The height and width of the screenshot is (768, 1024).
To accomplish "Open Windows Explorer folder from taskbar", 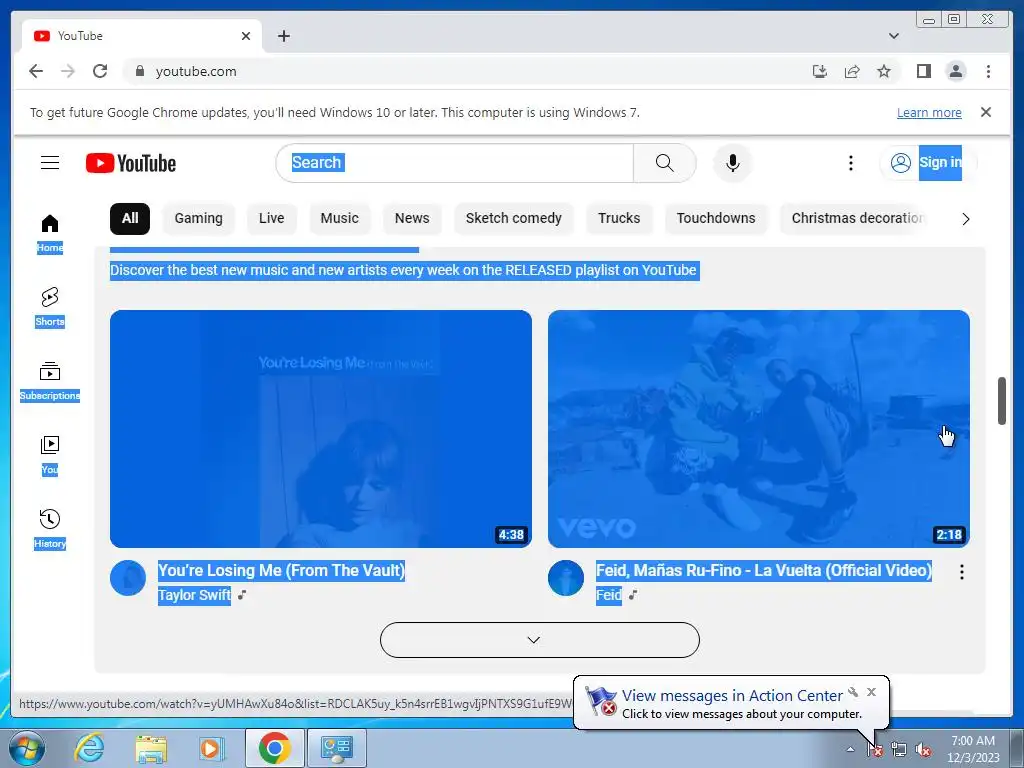I will (x=151, y=748).
